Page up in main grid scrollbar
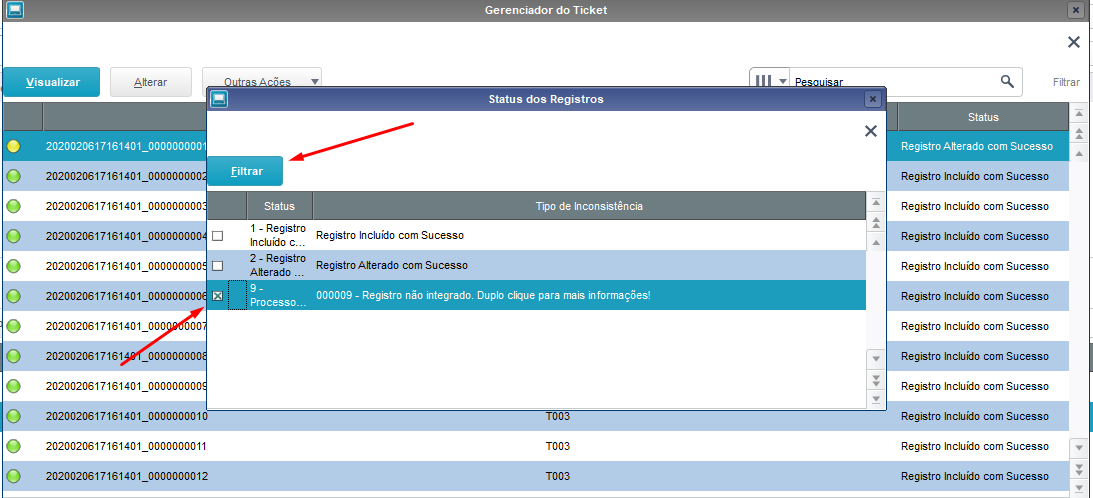The image size is (1093, 498). tap(1079, 133)
